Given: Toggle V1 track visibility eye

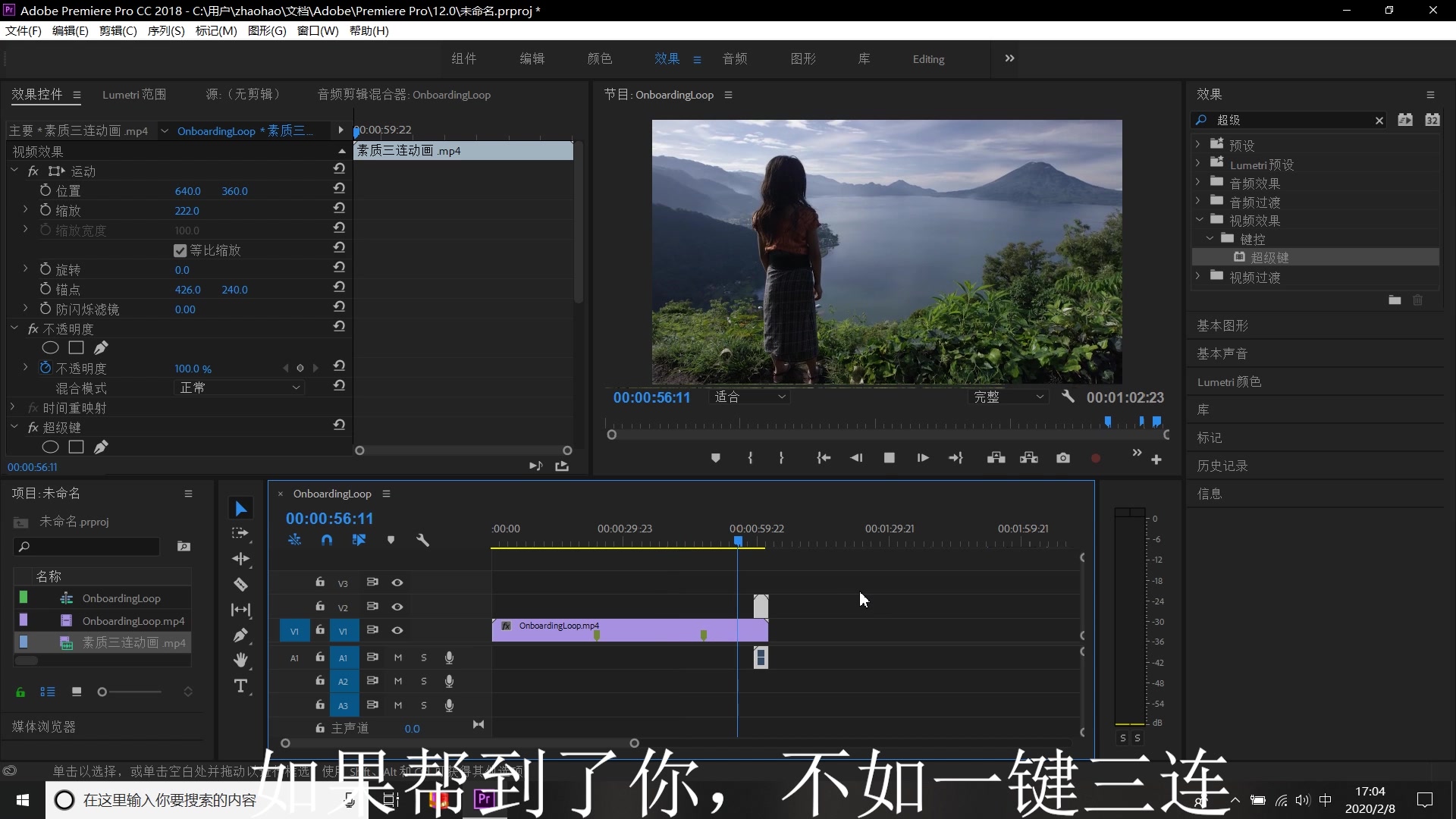Looking at the screenshot, I should tap(397, 630).
